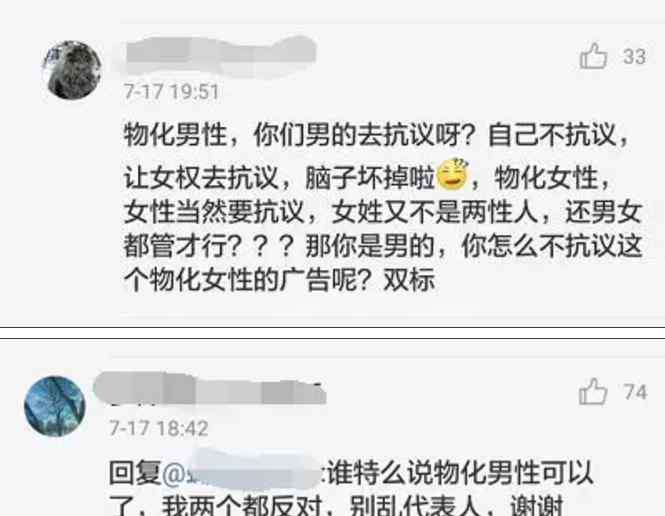Viewport: 665px width, 516px height.
Task: Open the first commenter's blurred username
Action: click(x=221, y=54)
